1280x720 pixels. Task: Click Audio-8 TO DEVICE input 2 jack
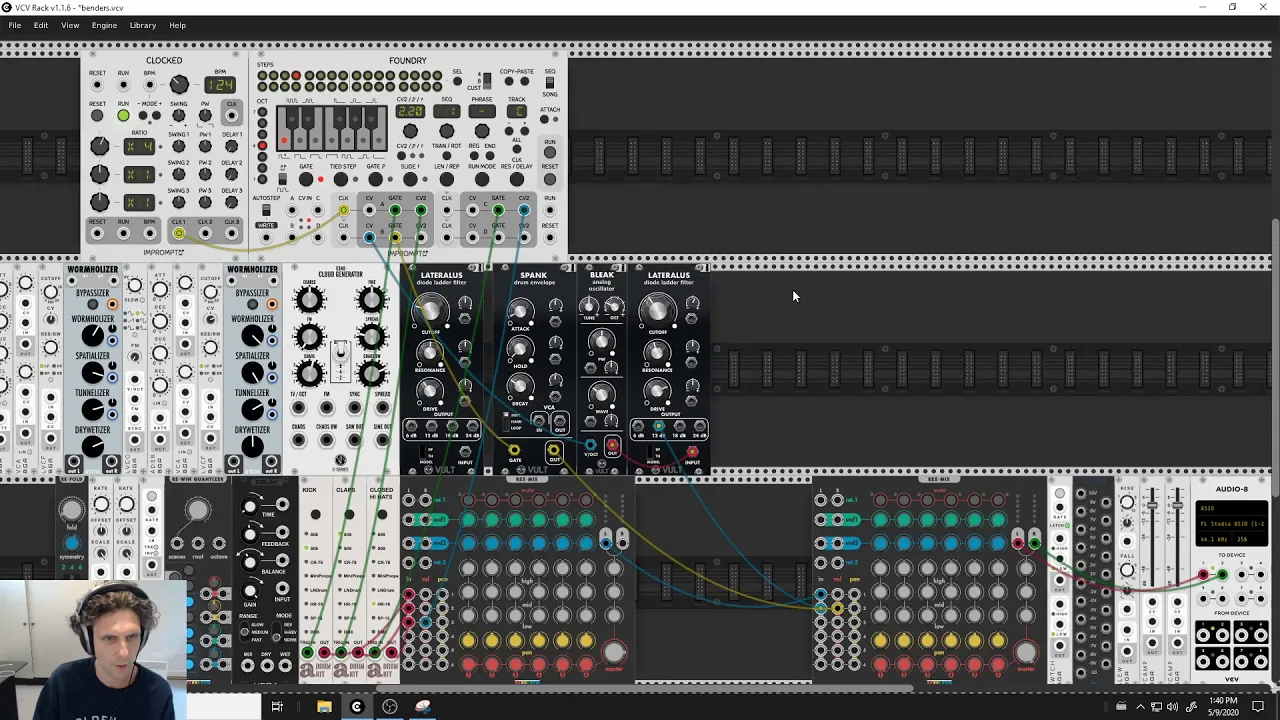tap(1222, 574)
